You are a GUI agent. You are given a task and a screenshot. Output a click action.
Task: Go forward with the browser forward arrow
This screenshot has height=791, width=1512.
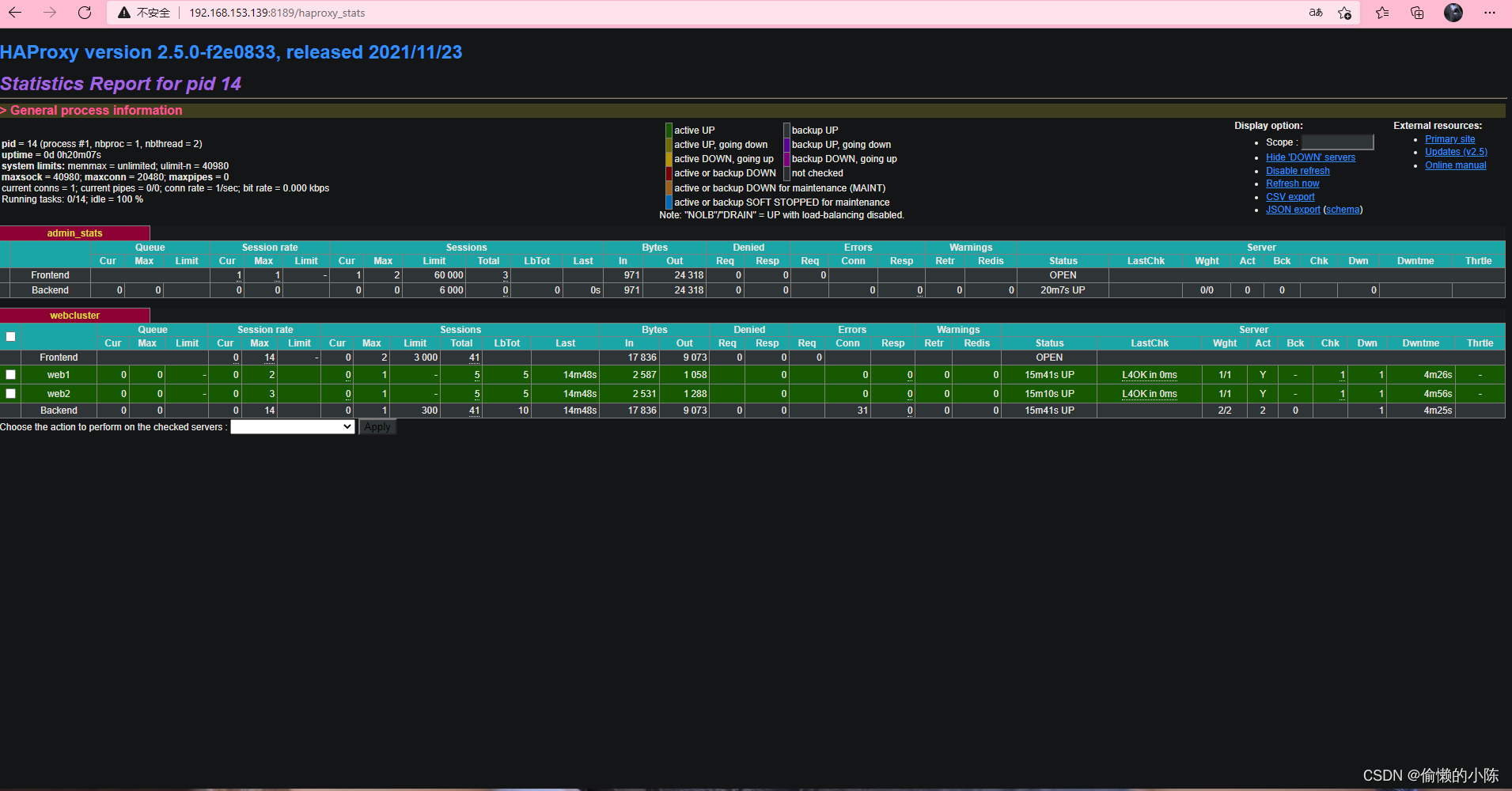pyautogui.click(x=50, y=13)
